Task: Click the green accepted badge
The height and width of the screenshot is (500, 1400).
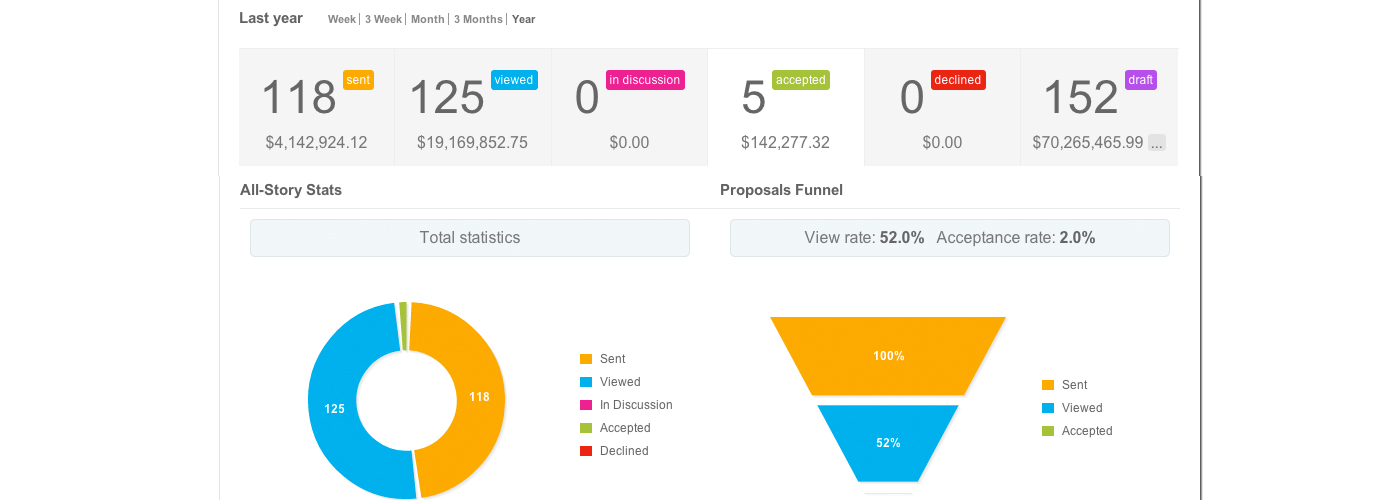Action: [x=801, y=80]
